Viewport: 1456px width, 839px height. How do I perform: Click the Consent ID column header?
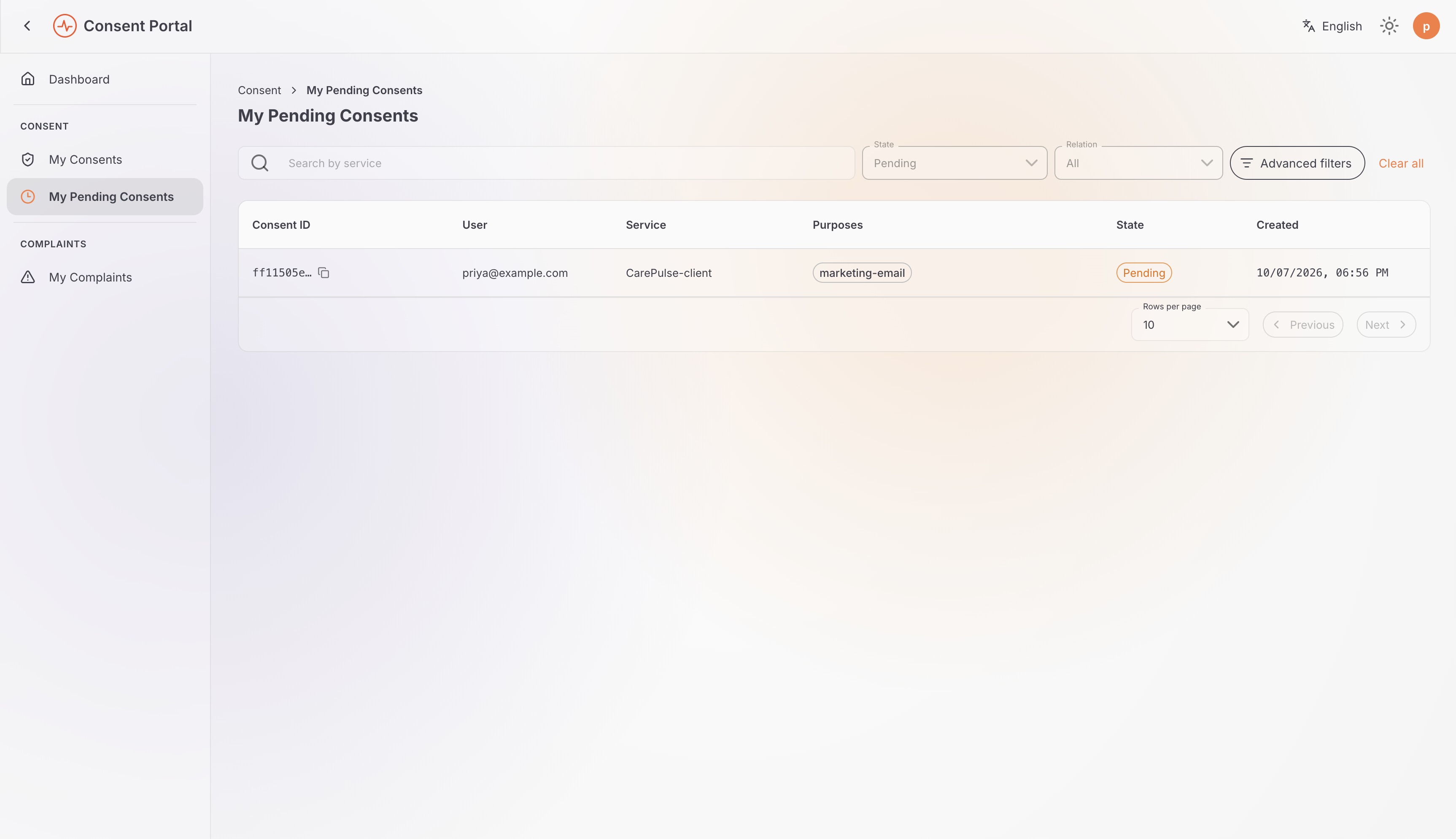point(281,225)
